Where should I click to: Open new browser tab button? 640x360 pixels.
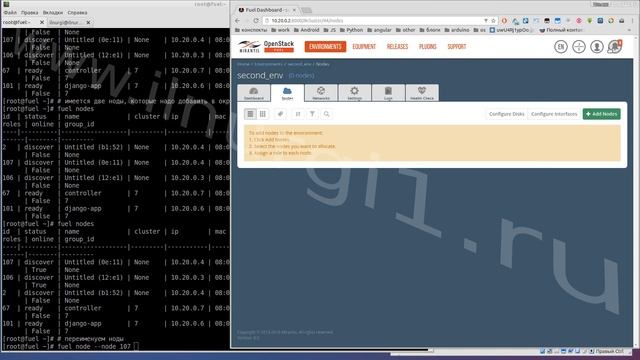pyautogui.click(x=307, y=10)
